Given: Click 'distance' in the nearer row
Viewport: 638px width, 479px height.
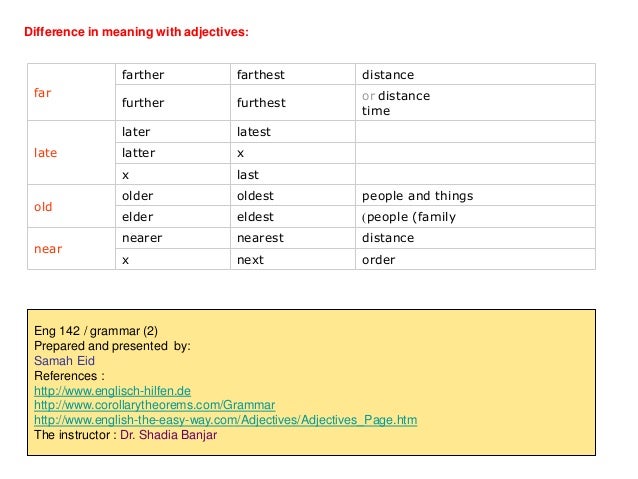Looking at the screenshot, I should (x=388, y=238).
